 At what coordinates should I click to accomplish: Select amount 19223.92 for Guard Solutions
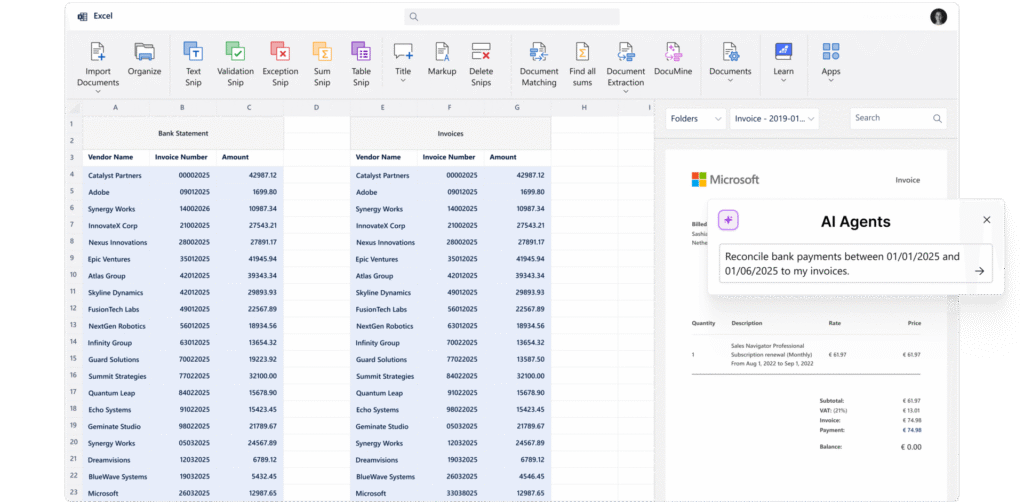coord(250,360)
